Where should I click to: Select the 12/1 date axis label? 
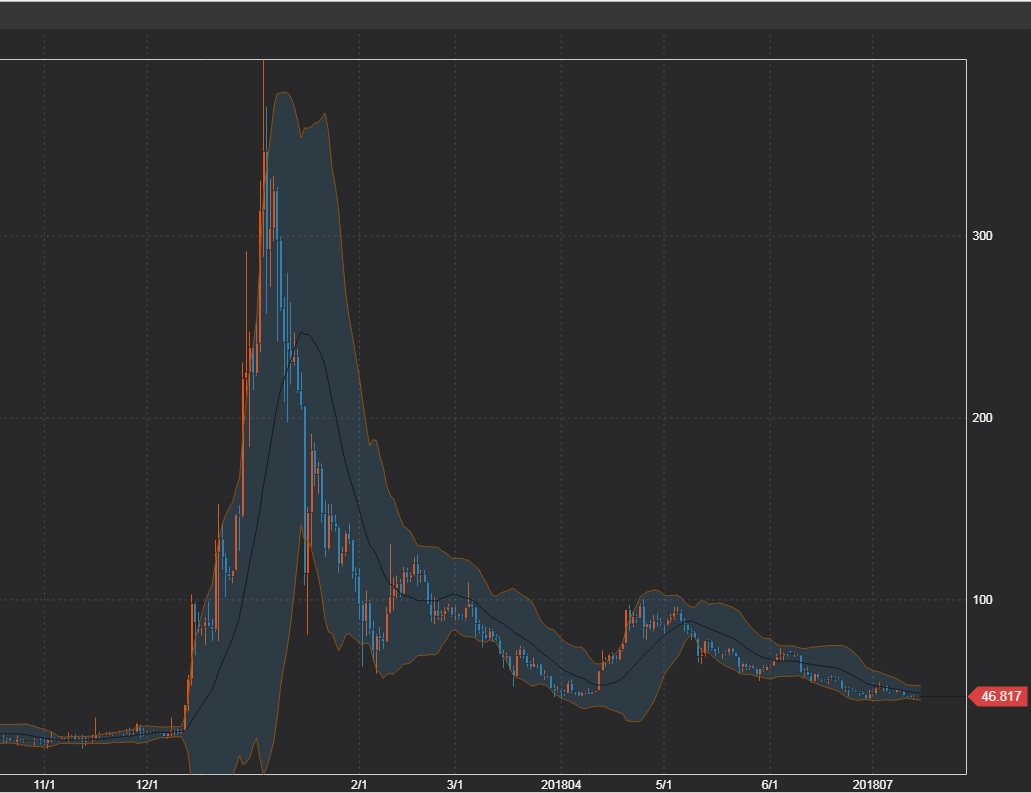147,785
